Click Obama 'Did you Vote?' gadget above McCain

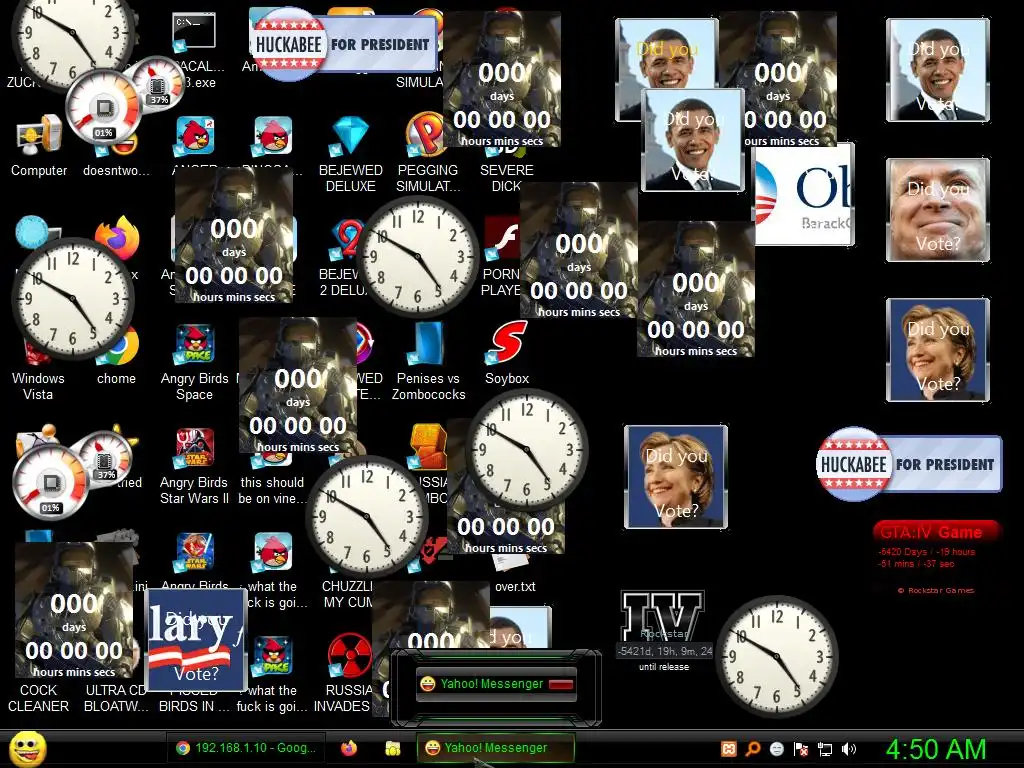coord(938,70)
